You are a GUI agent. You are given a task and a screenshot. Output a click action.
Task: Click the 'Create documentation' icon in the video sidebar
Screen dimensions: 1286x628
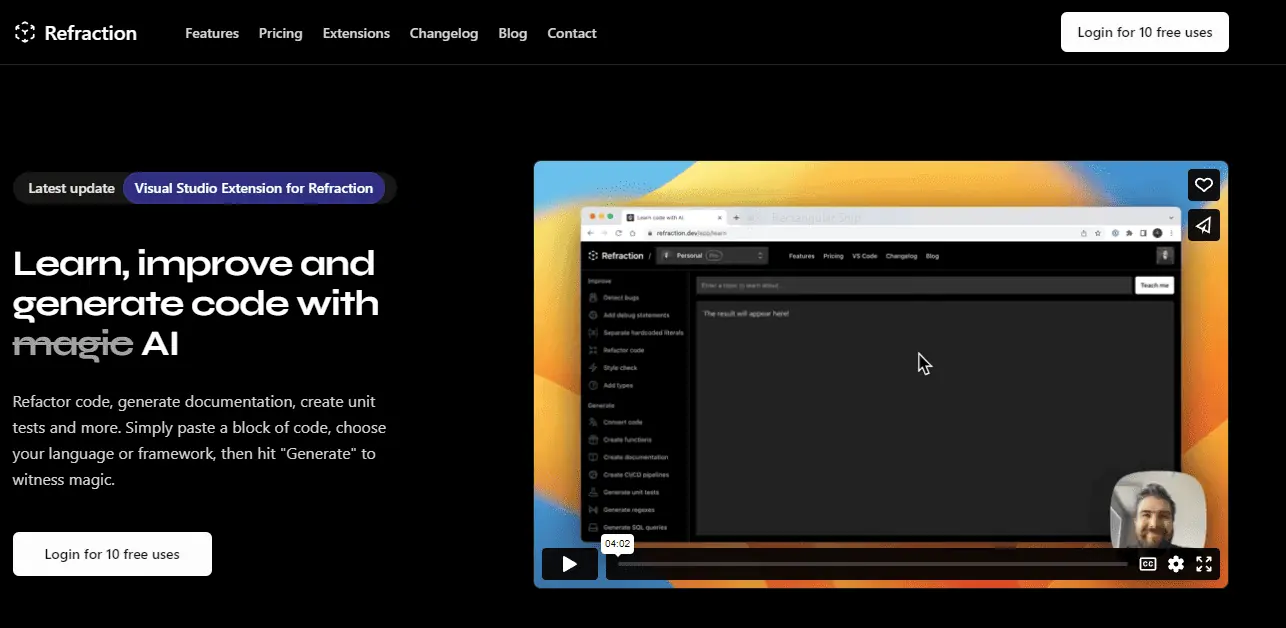point(593,457)
